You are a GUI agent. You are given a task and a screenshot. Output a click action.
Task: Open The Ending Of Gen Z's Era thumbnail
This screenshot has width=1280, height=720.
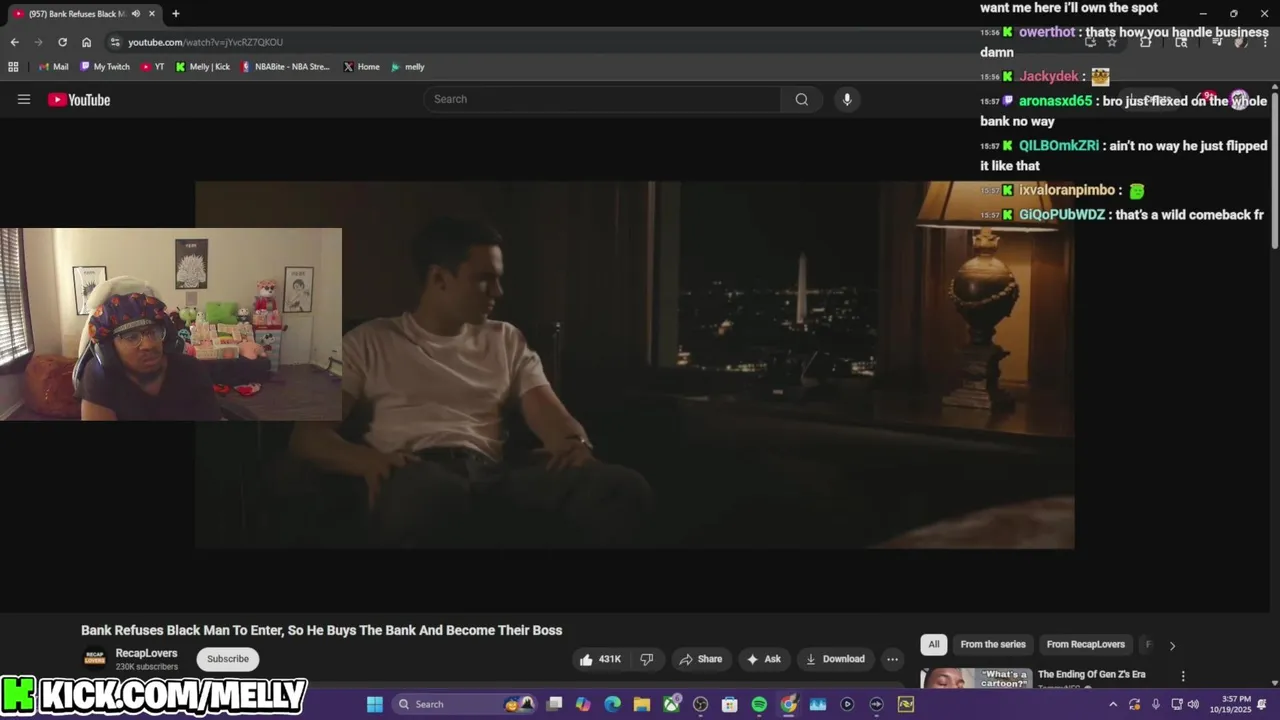coord(976,679)
